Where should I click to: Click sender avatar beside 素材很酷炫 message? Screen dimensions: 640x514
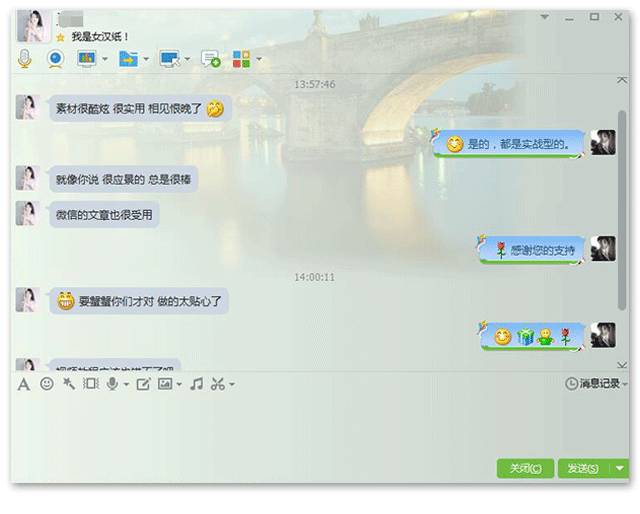(28, 107)
